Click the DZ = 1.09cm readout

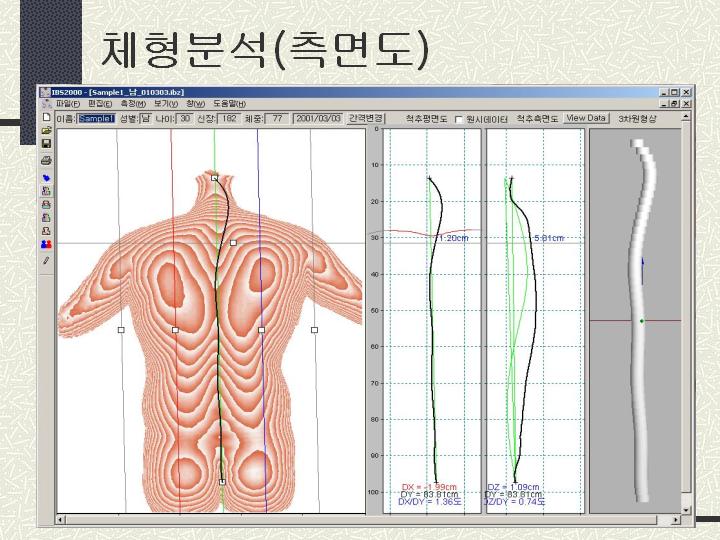513,487
